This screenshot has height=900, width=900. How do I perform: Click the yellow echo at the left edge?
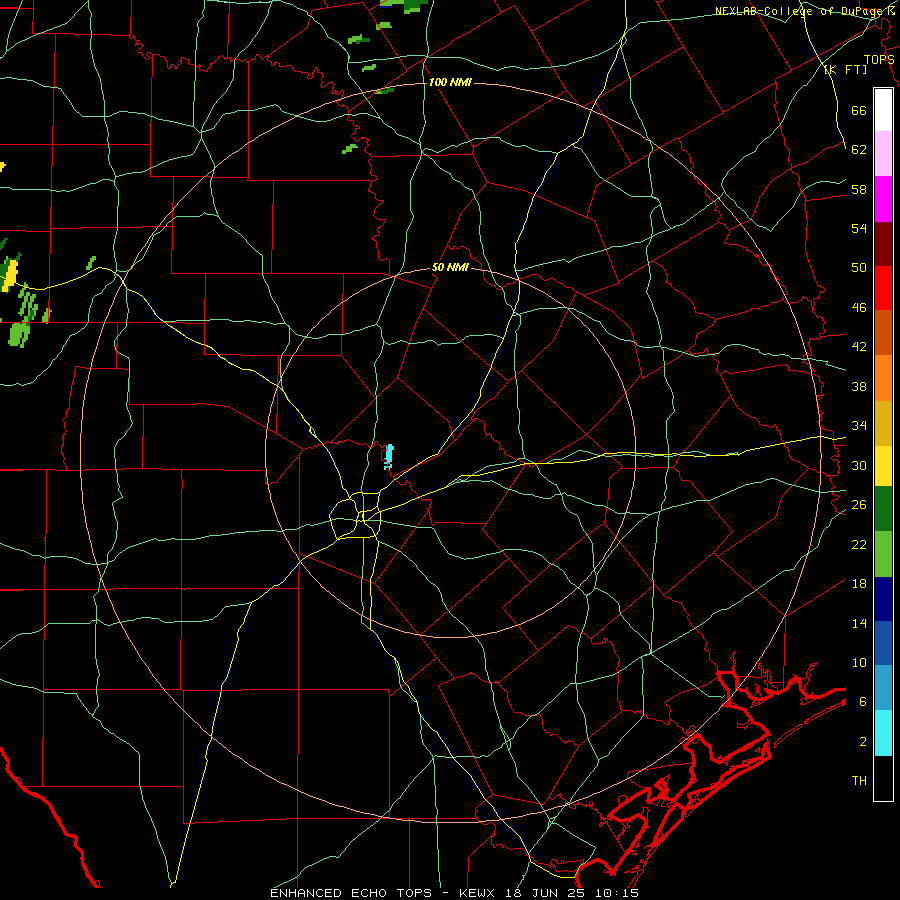click(x=10, y=276)
